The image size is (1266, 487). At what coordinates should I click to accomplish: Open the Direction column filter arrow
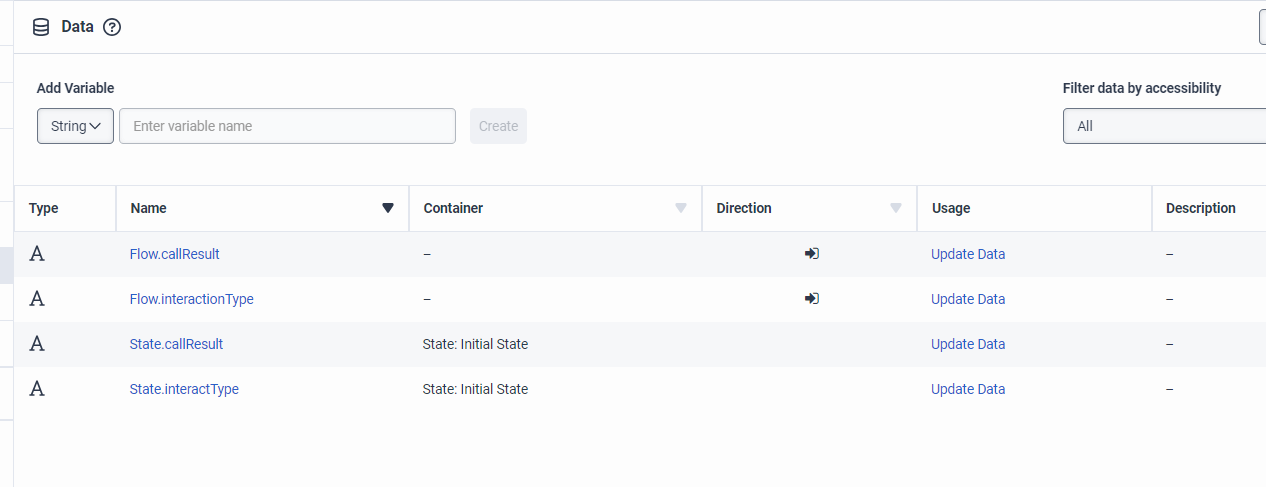point(896,208)
